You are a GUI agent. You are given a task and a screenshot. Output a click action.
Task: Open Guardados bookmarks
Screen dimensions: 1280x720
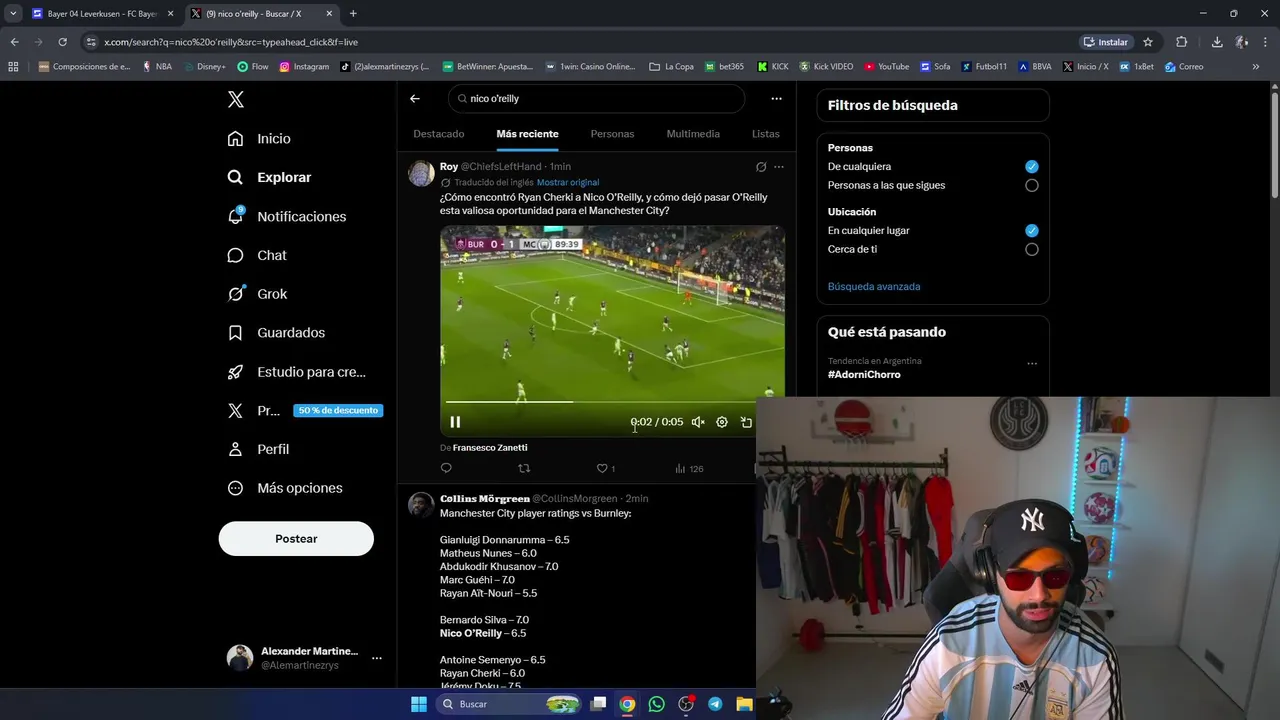tap(276, 333)
